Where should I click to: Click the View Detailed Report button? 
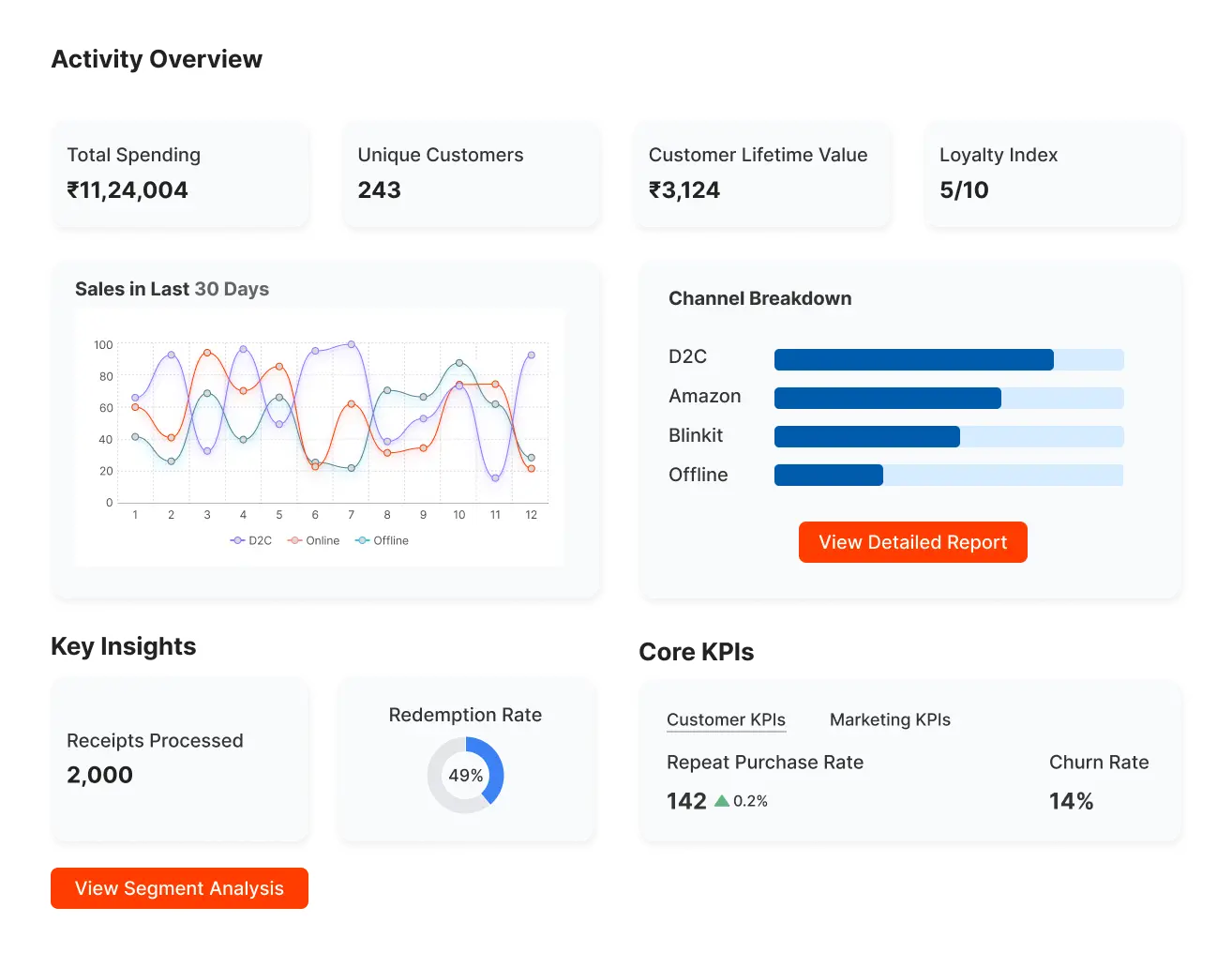click(912, 542)
